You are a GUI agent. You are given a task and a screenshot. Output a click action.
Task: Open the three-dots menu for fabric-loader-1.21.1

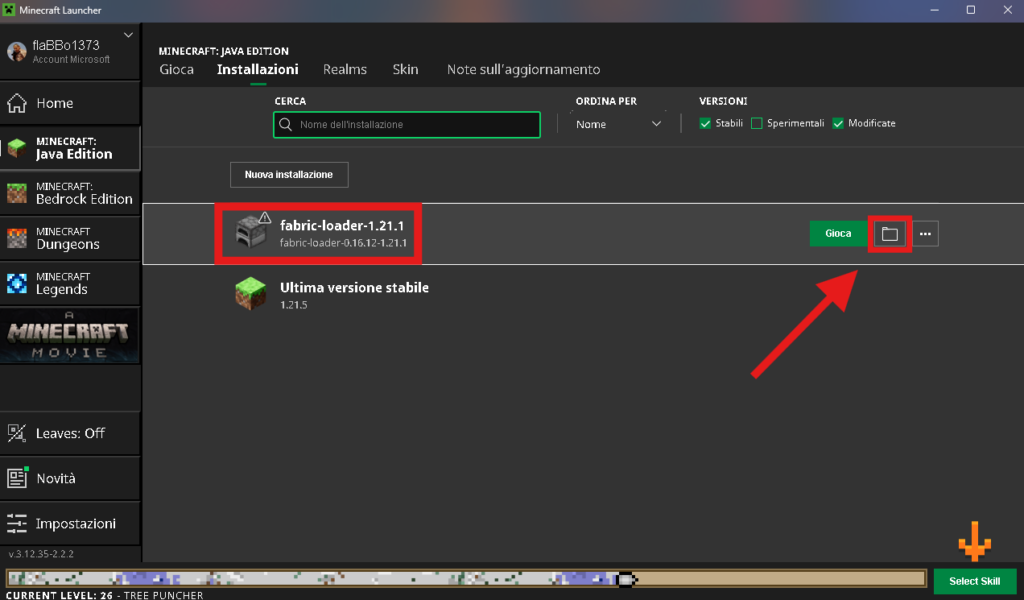pyautogui.click(x=925, y=234)
